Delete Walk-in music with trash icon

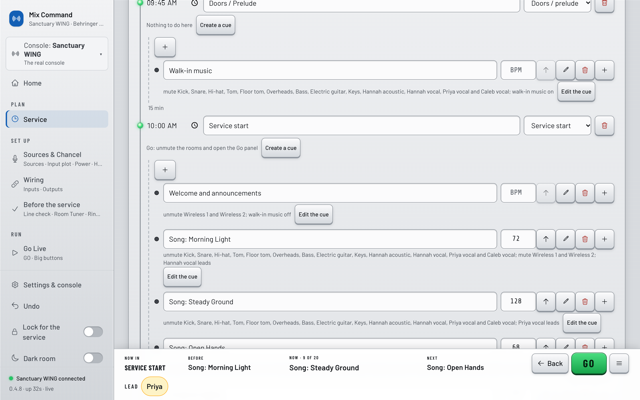click(x=585, y=70)
